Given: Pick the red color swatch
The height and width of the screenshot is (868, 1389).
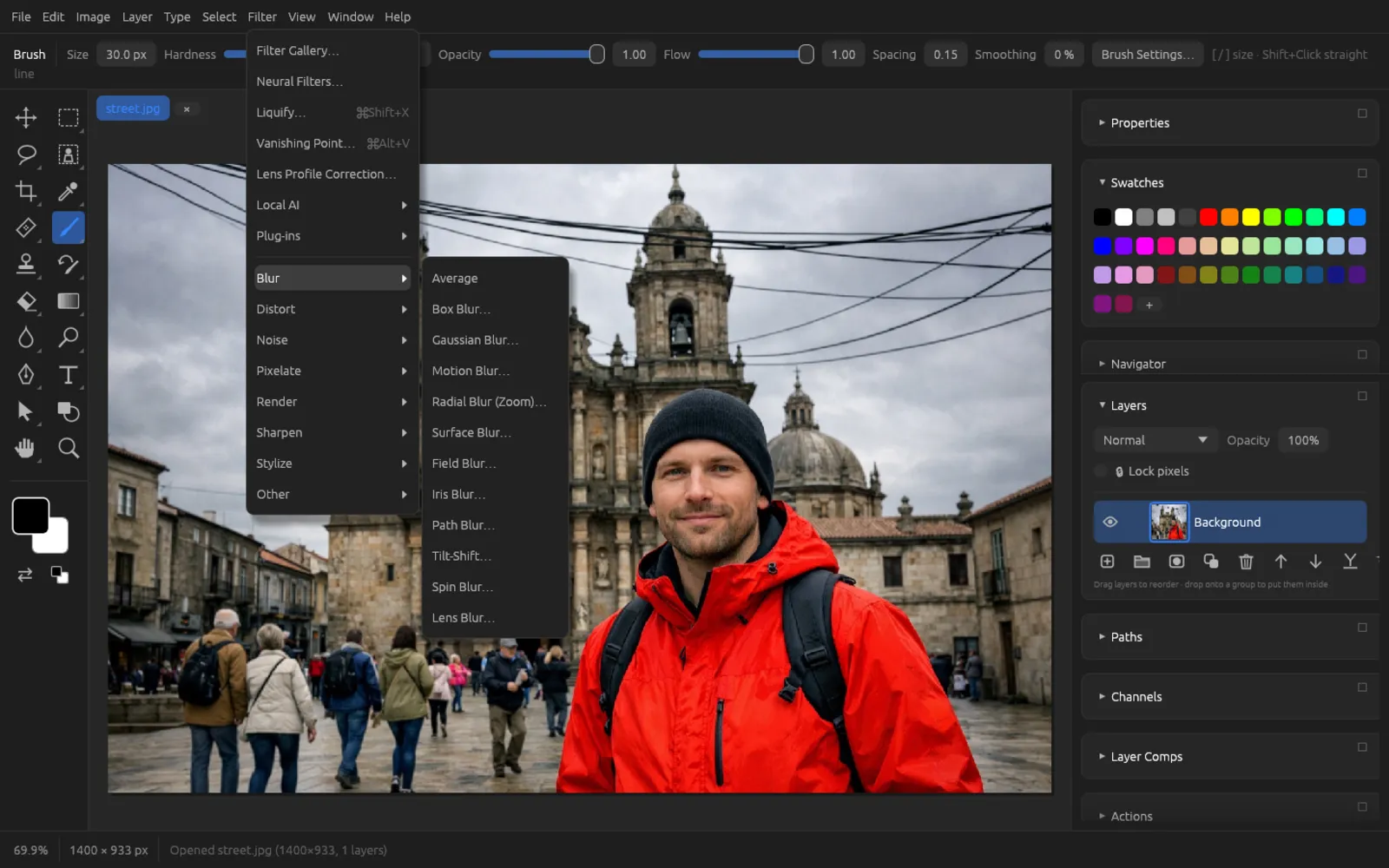Looking at the screenshot, I should point(1208,217).
